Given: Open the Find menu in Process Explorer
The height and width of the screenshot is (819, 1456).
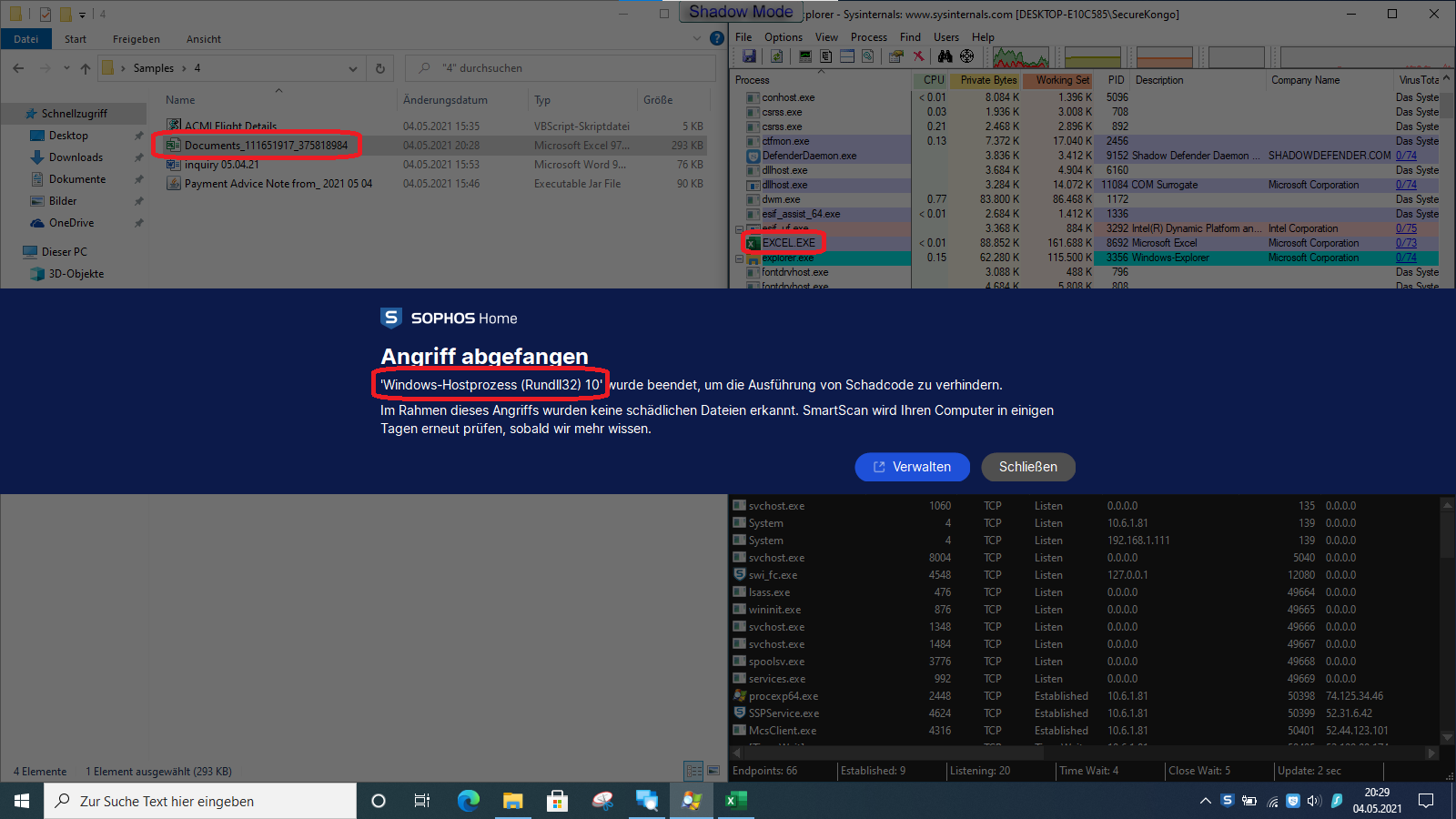Looking at the screenshot, I should (910, 37).
